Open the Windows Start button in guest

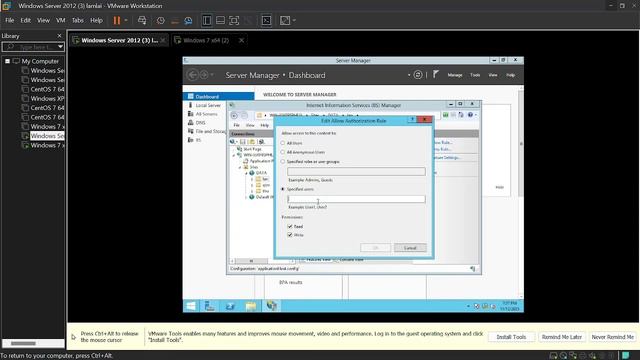click(x=191, y=306)
